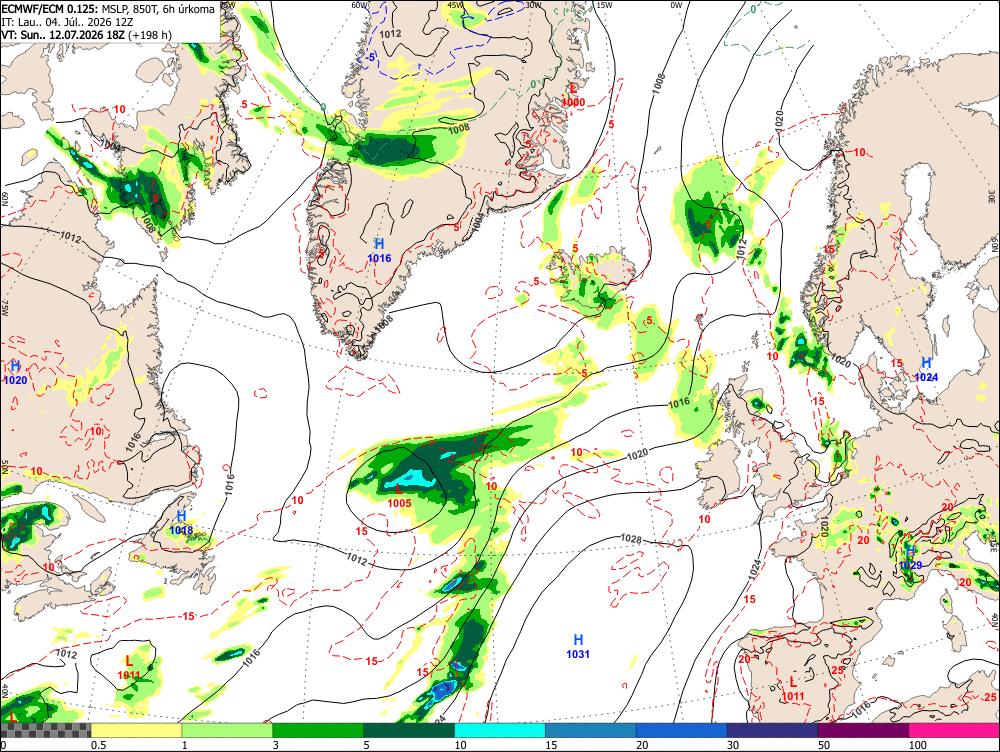Click the royal blue 20–30 legend swatch
Viewport: 1000px width, 752px height.
pos(681,730)
